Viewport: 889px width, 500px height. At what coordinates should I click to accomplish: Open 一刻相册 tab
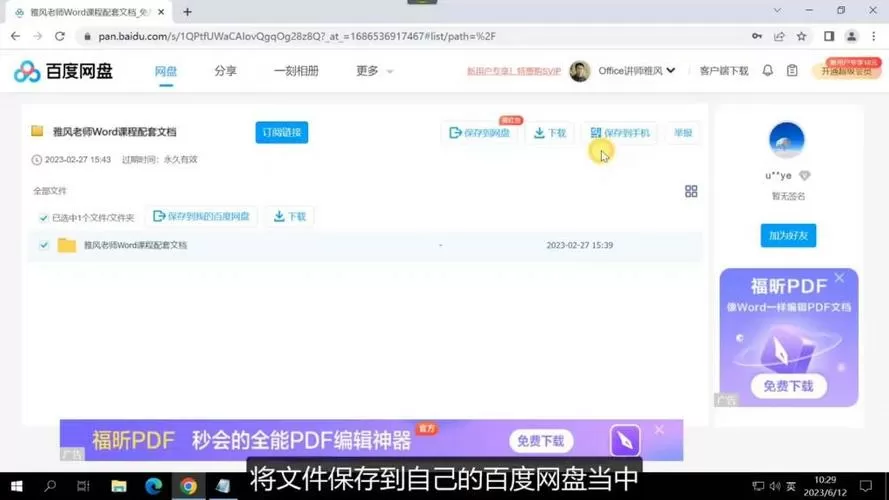[296, 71]
